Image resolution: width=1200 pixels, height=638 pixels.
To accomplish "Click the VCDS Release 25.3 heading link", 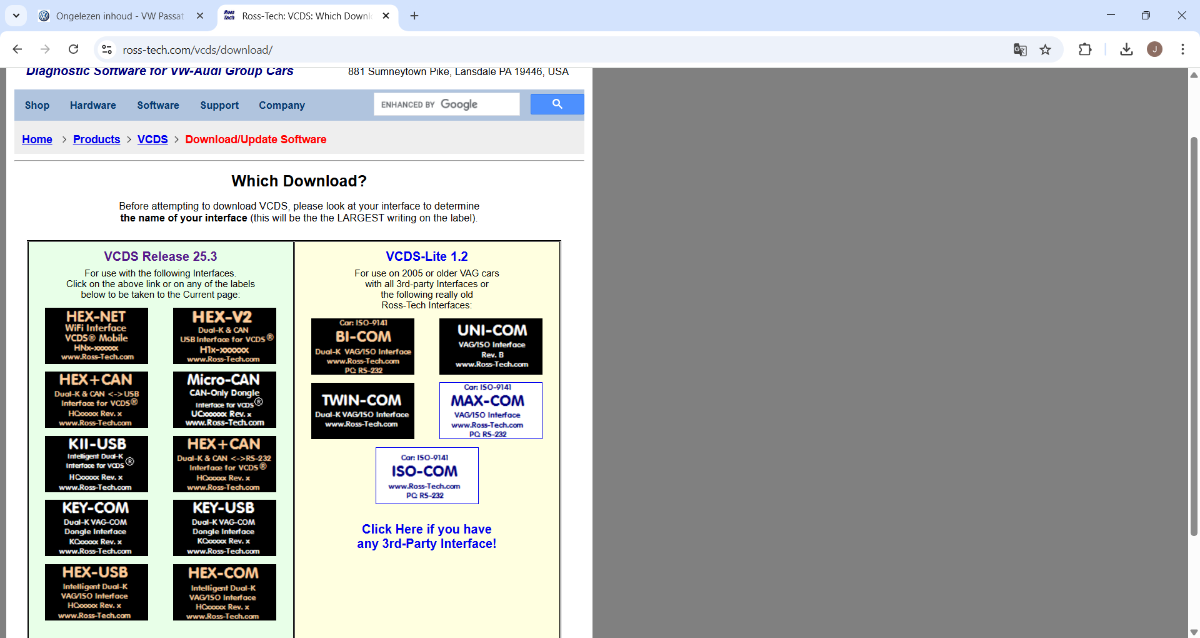I will pyautogui.click(x=160, y=257).
